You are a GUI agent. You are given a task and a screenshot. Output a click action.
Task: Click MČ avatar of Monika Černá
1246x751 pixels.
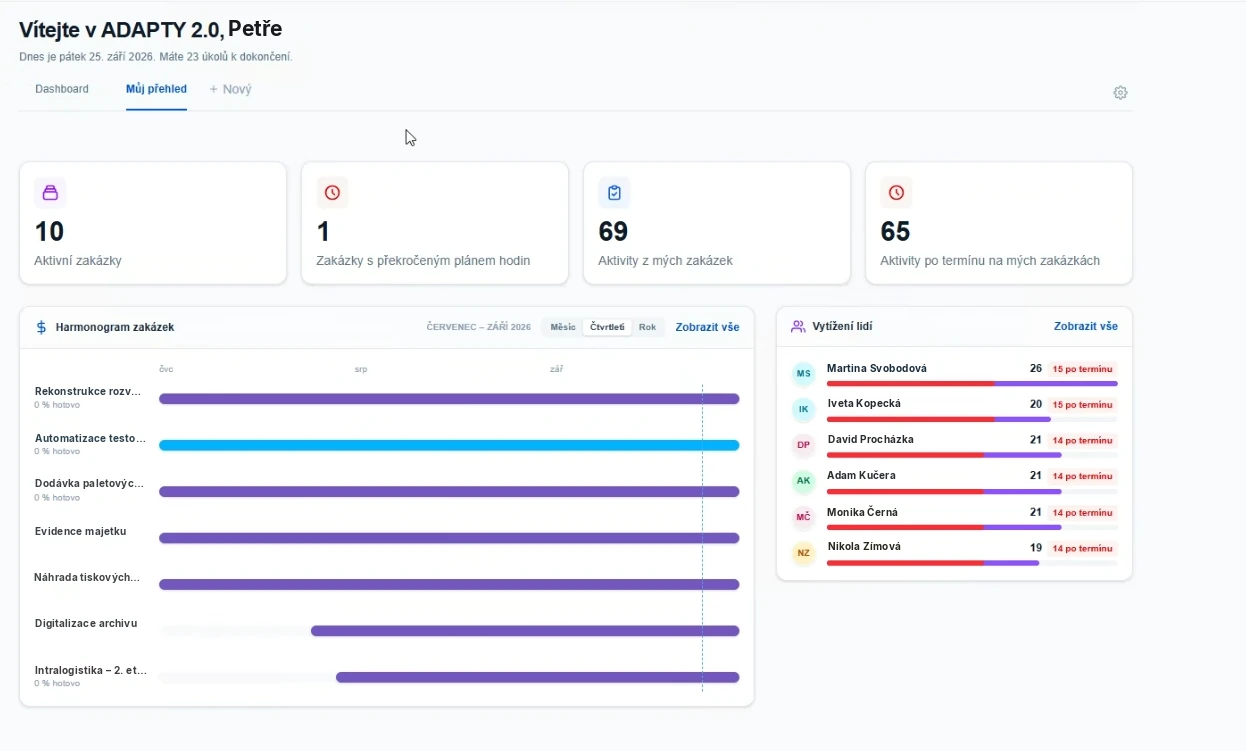click(804, 517)
